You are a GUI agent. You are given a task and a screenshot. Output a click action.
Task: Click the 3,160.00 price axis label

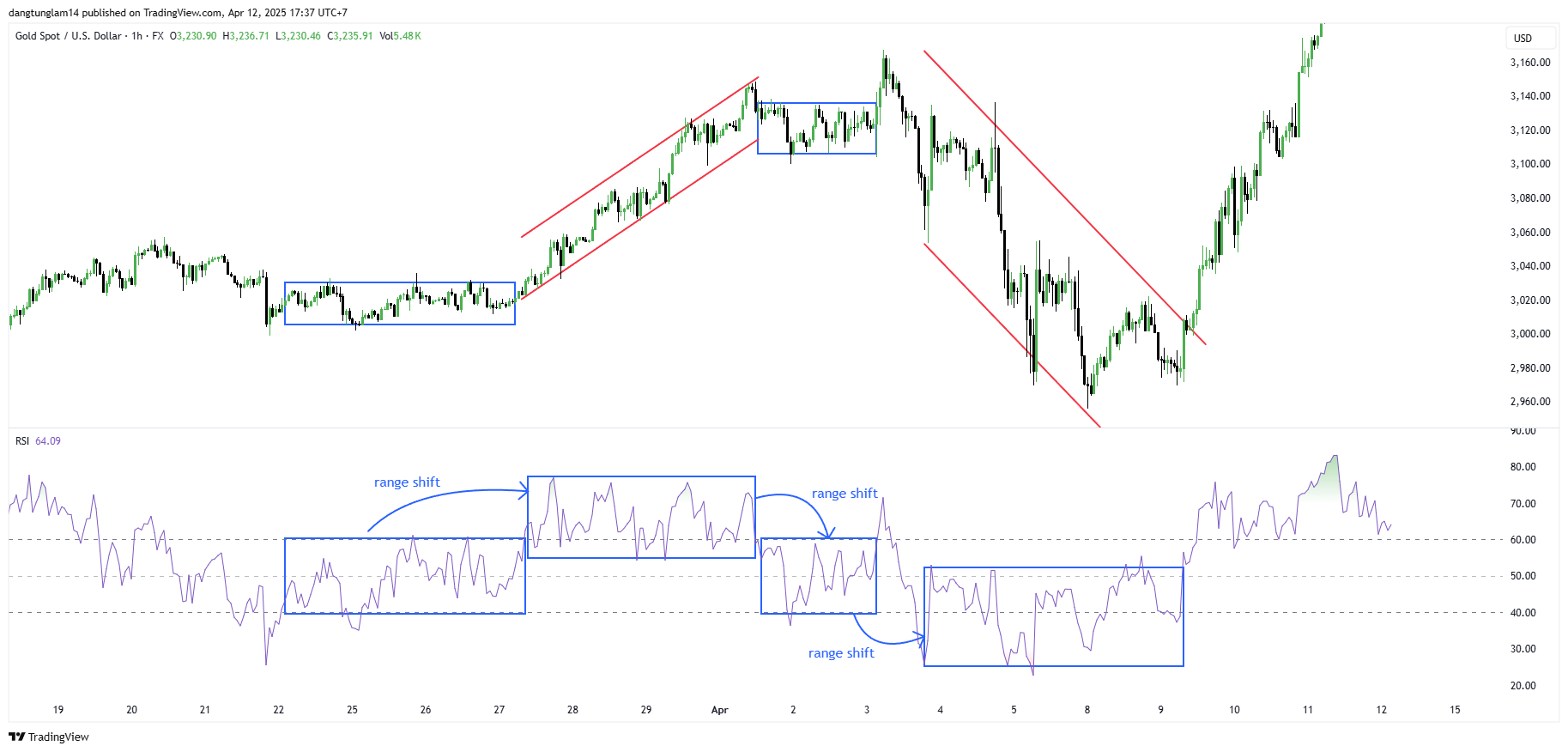tap(1530, 63)
